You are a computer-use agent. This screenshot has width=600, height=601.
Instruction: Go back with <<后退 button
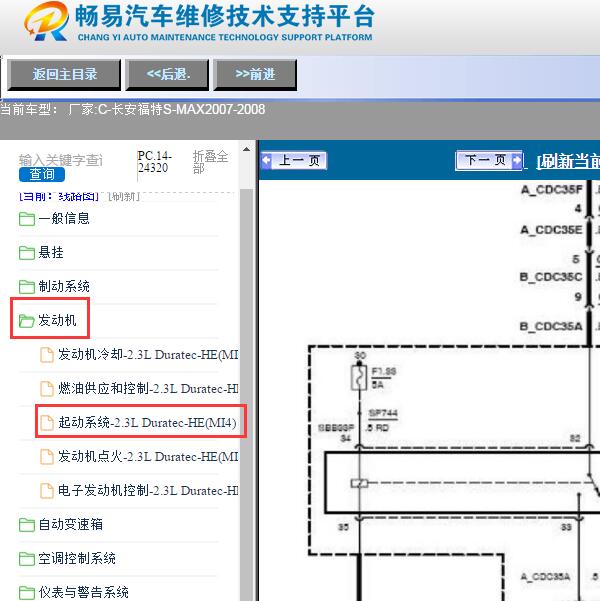point(168,74)
